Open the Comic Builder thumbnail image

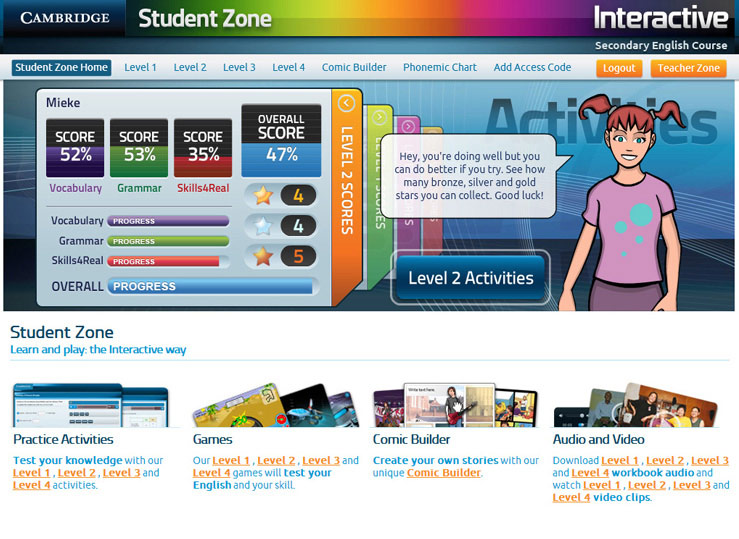coord(455,405)
